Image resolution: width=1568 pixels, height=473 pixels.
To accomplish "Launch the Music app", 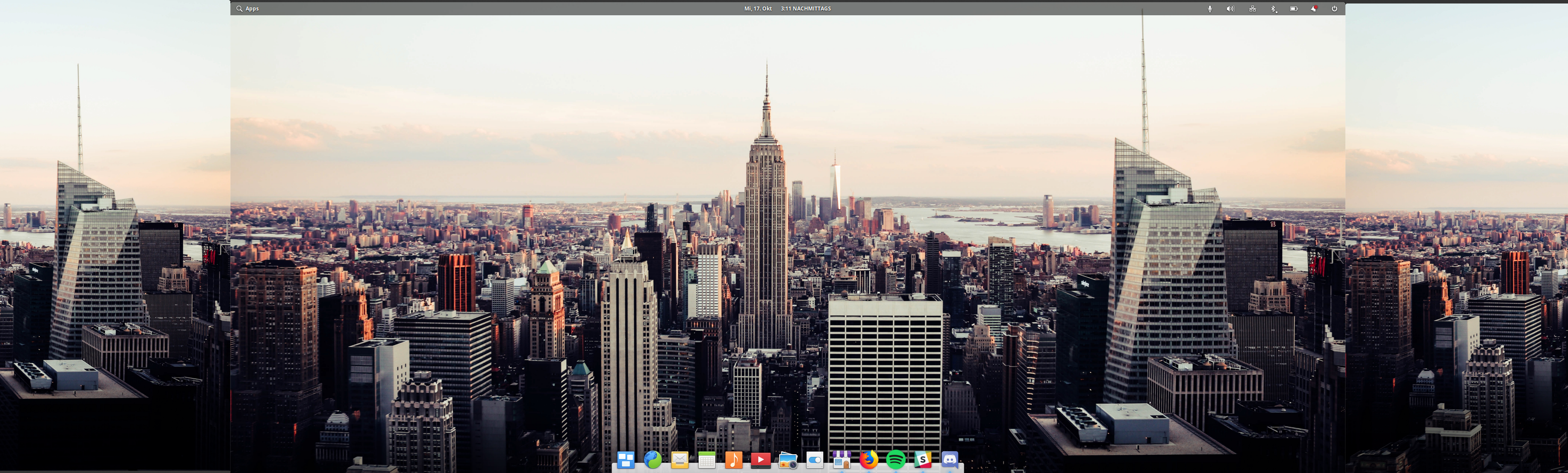I will (733, 459).
